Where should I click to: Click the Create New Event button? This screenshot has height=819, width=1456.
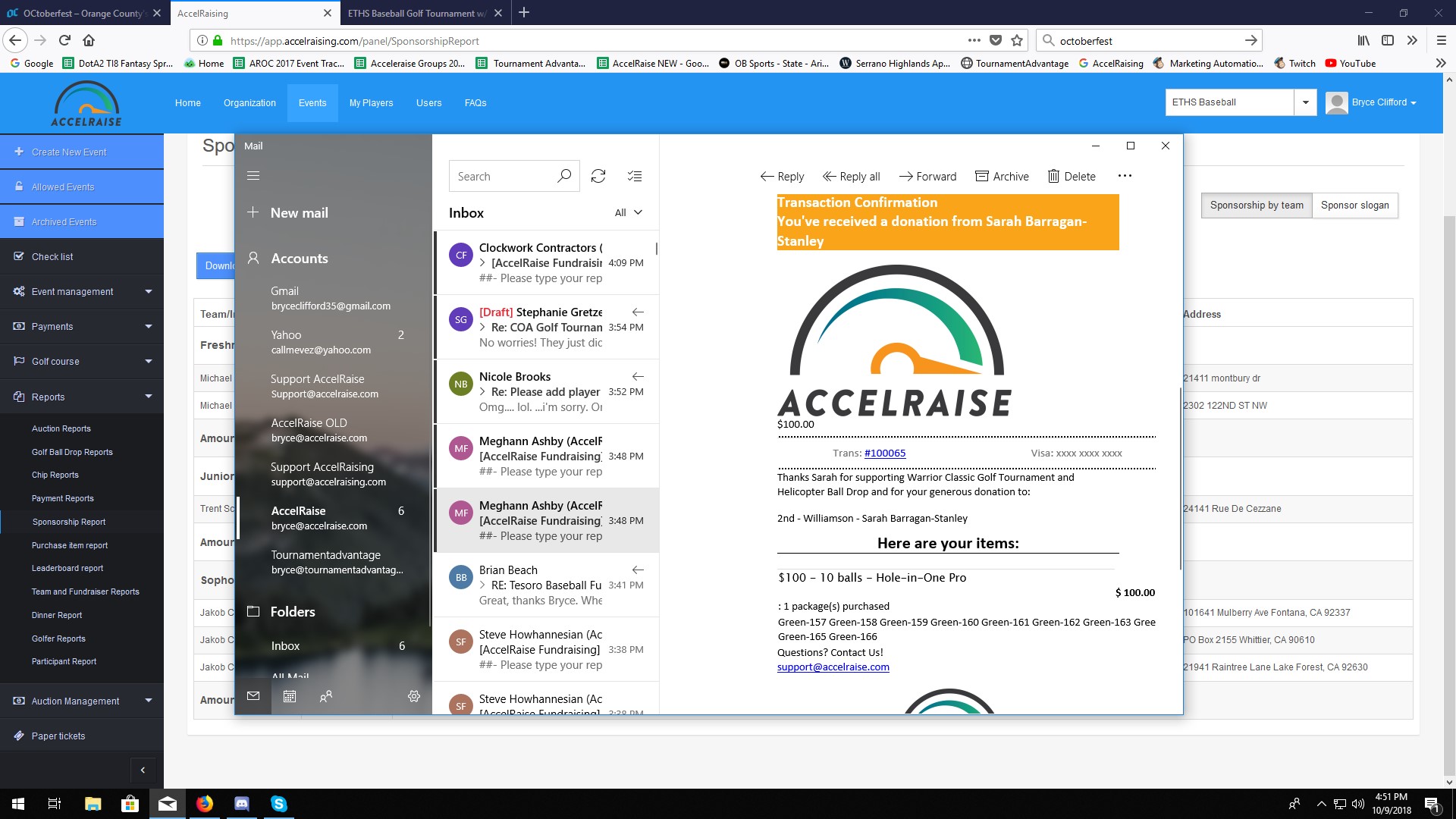coord(82,152)
